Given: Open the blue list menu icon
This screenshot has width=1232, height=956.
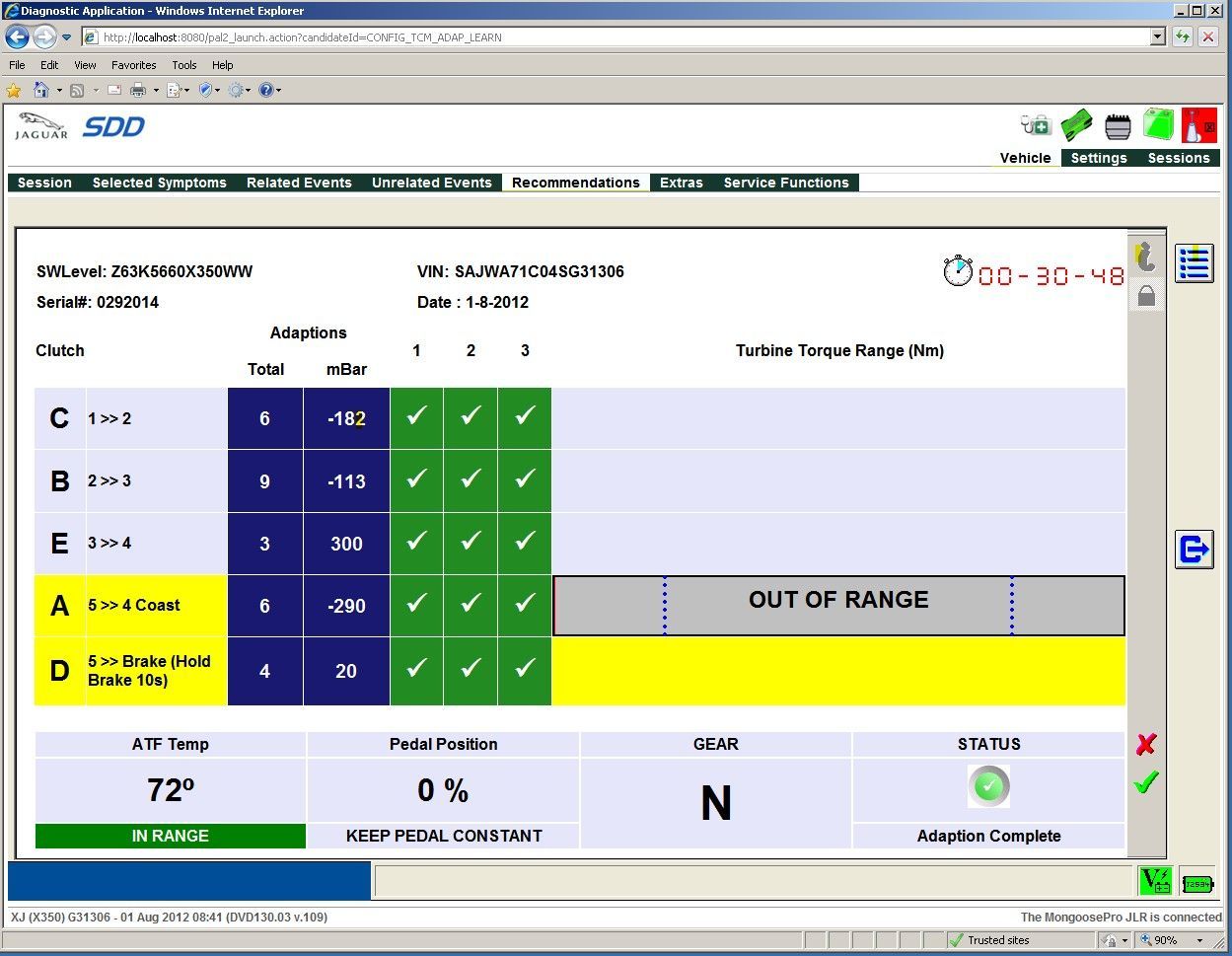Looking at the screenshot, I should tap(1194, 263).
